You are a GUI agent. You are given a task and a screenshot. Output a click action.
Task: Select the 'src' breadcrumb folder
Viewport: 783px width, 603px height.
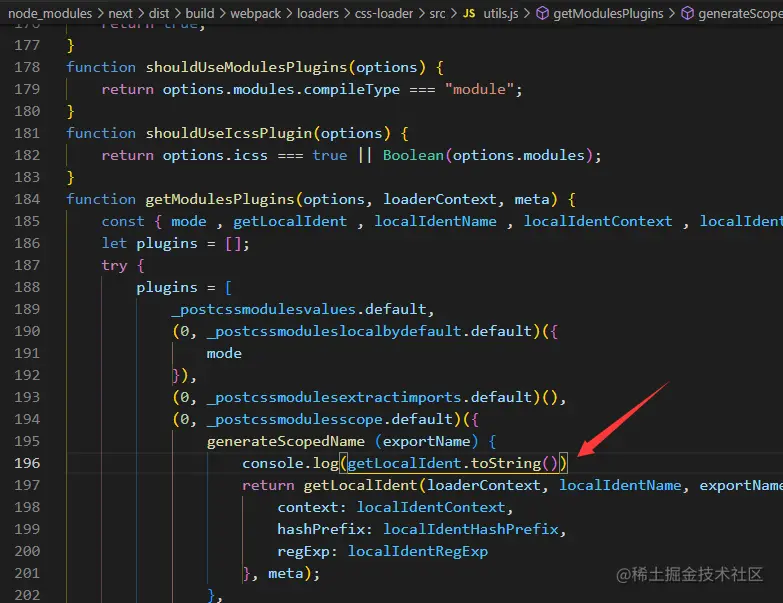click(437, 13)
